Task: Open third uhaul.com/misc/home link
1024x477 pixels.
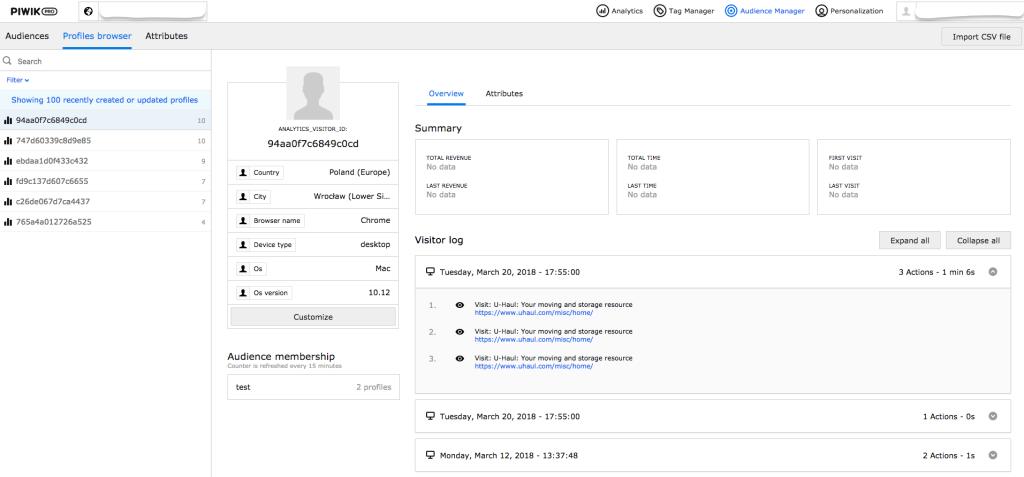Action: [534, 366]
